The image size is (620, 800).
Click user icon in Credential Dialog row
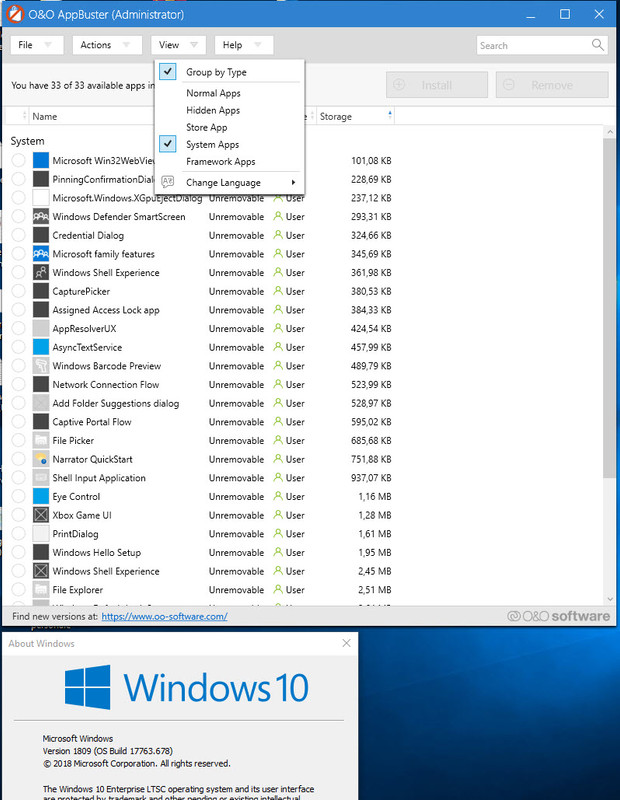278,235
